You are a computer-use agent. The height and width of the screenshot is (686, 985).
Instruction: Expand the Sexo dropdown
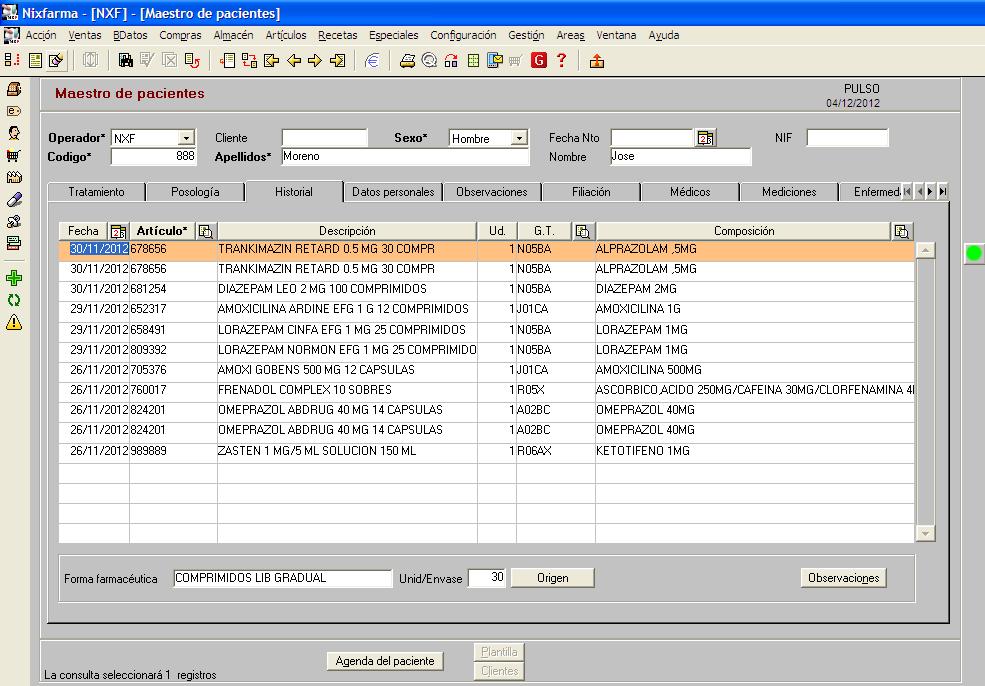coord(519,138)
